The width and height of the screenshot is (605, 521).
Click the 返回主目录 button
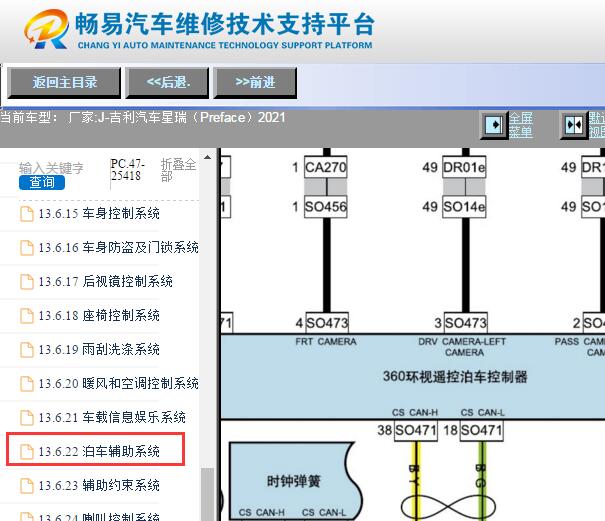coord(64,82)
